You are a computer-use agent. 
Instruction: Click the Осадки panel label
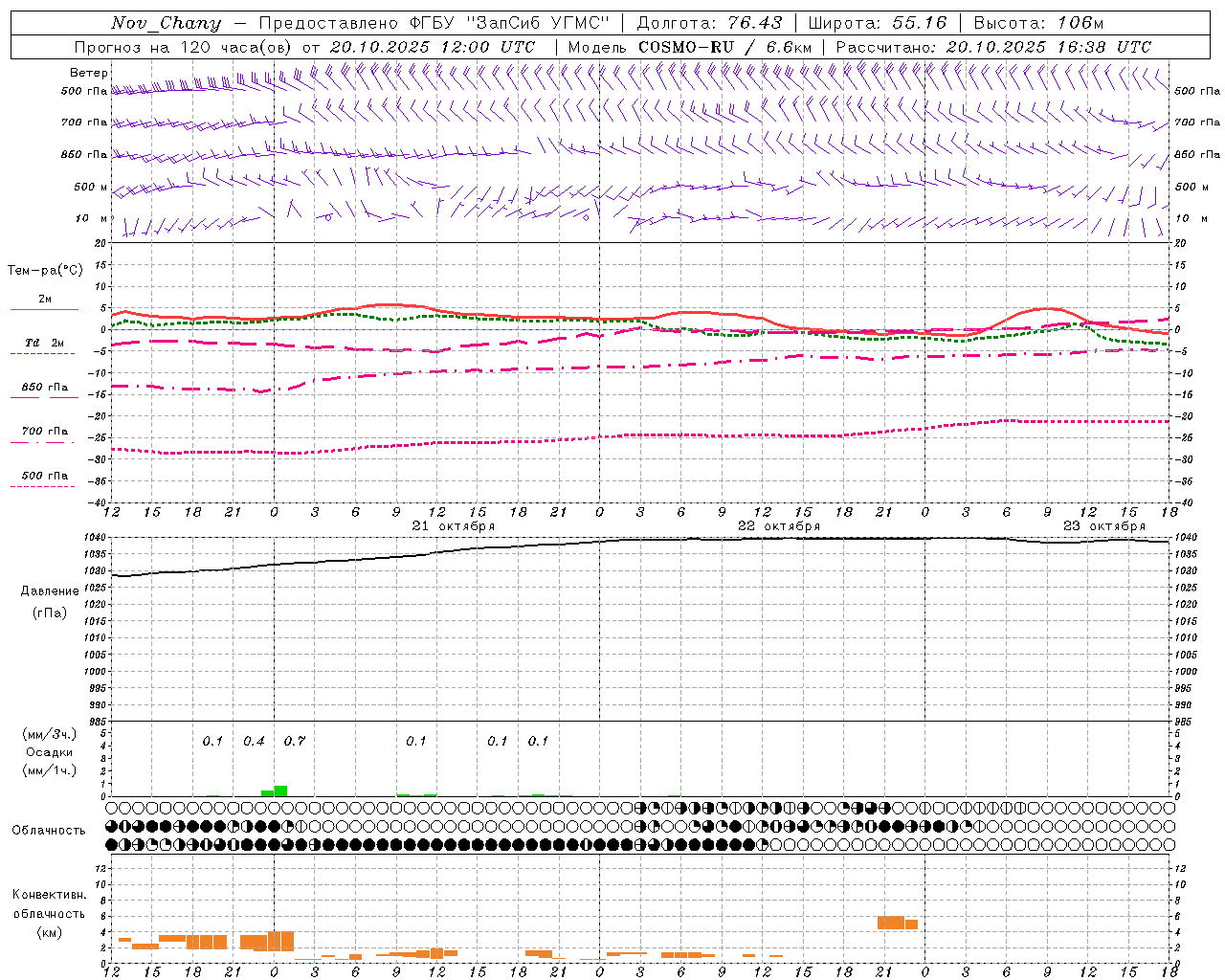click(50, 752)
